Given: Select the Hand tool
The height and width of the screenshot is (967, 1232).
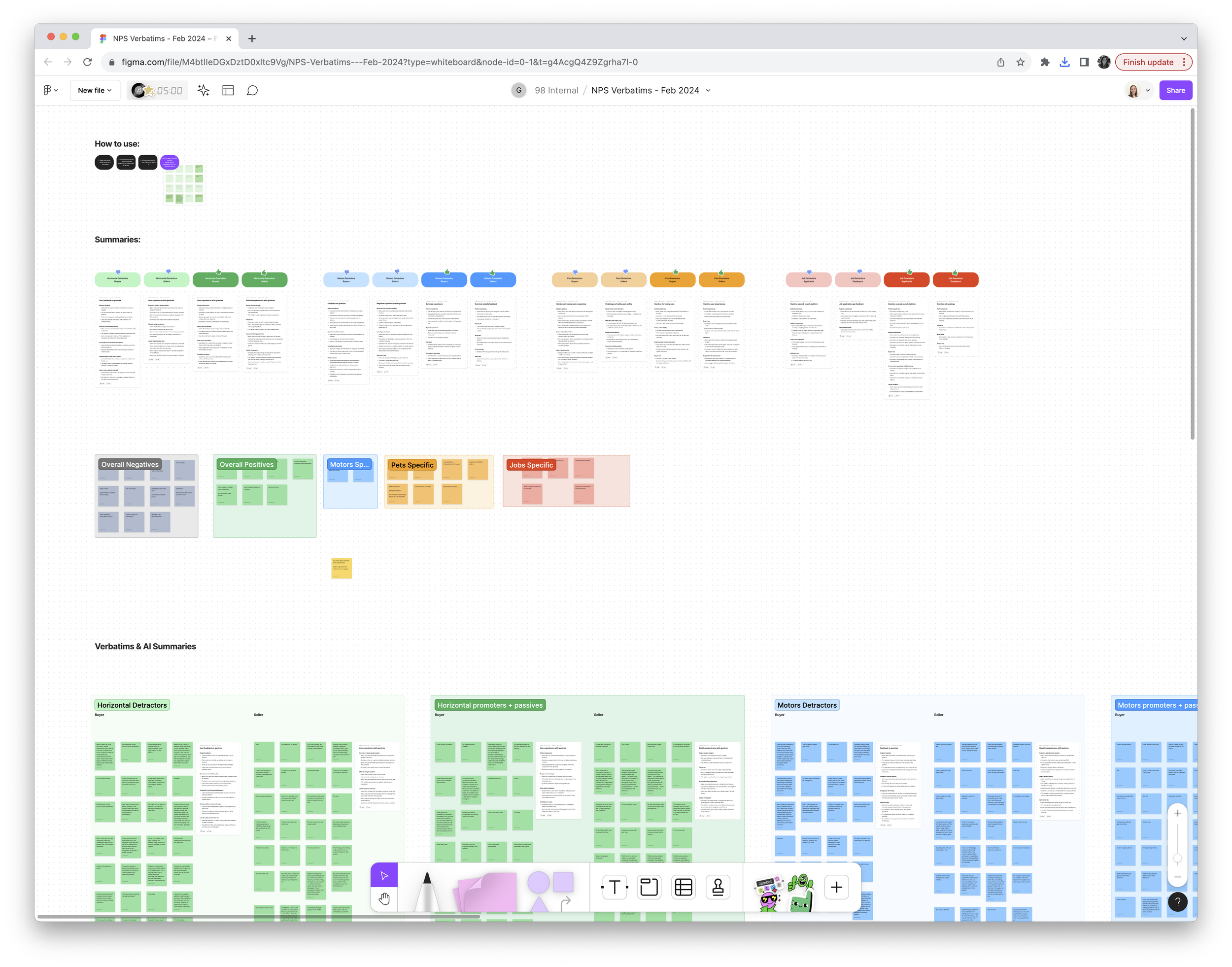Looking at the screenshot, I should 384,898.
